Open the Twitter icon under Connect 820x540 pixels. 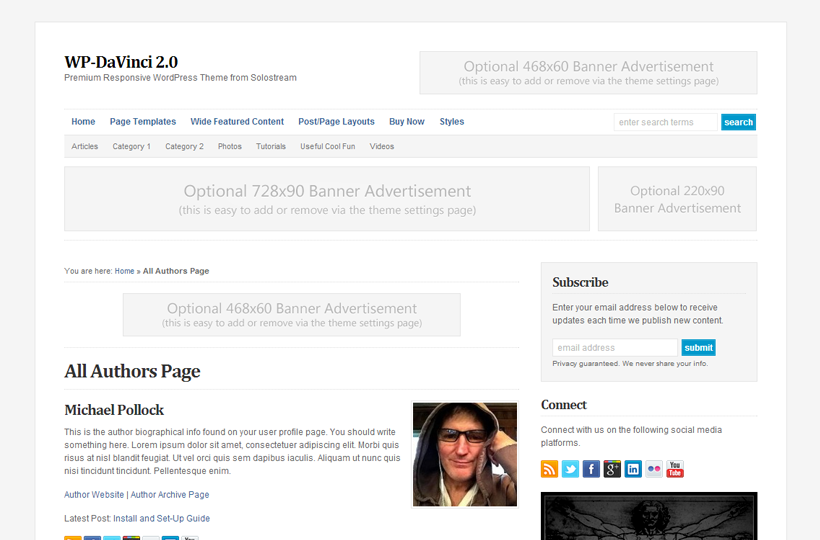(570, 469)
